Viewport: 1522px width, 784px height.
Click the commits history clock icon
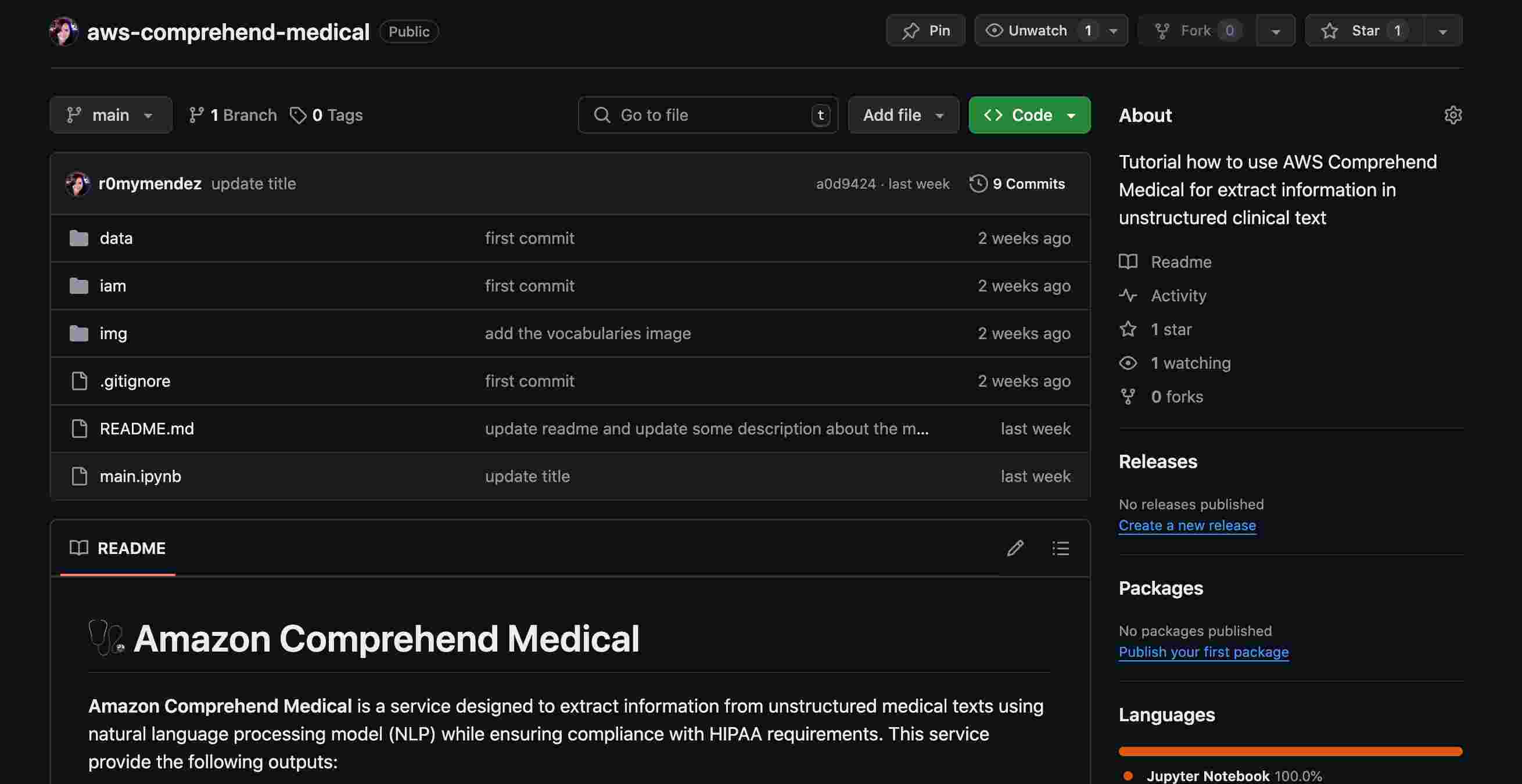(x=978, y=184)
